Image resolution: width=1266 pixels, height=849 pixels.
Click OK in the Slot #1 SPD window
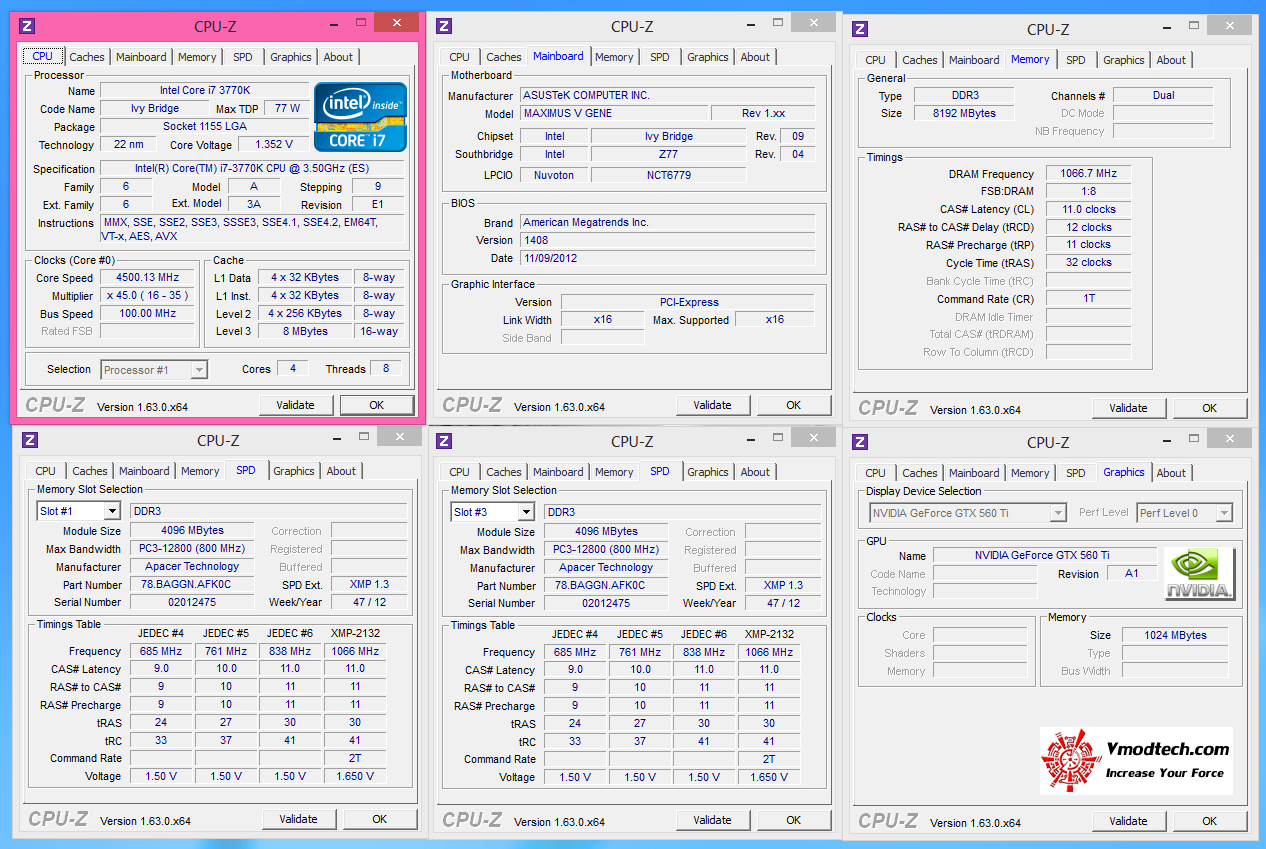379,819
